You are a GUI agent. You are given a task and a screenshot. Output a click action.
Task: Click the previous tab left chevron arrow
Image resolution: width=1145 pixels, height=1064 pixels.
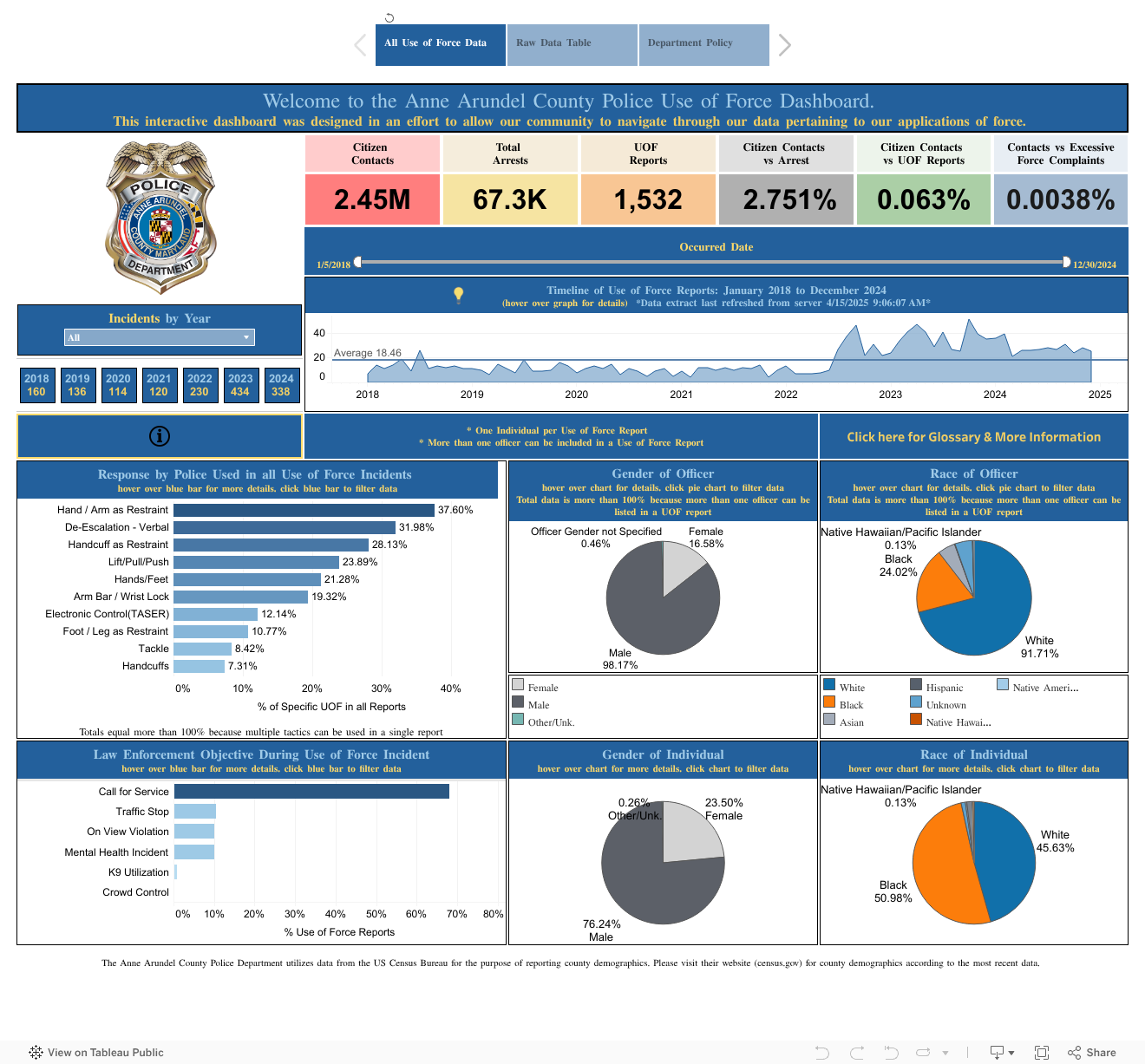(x=361, y=45)
